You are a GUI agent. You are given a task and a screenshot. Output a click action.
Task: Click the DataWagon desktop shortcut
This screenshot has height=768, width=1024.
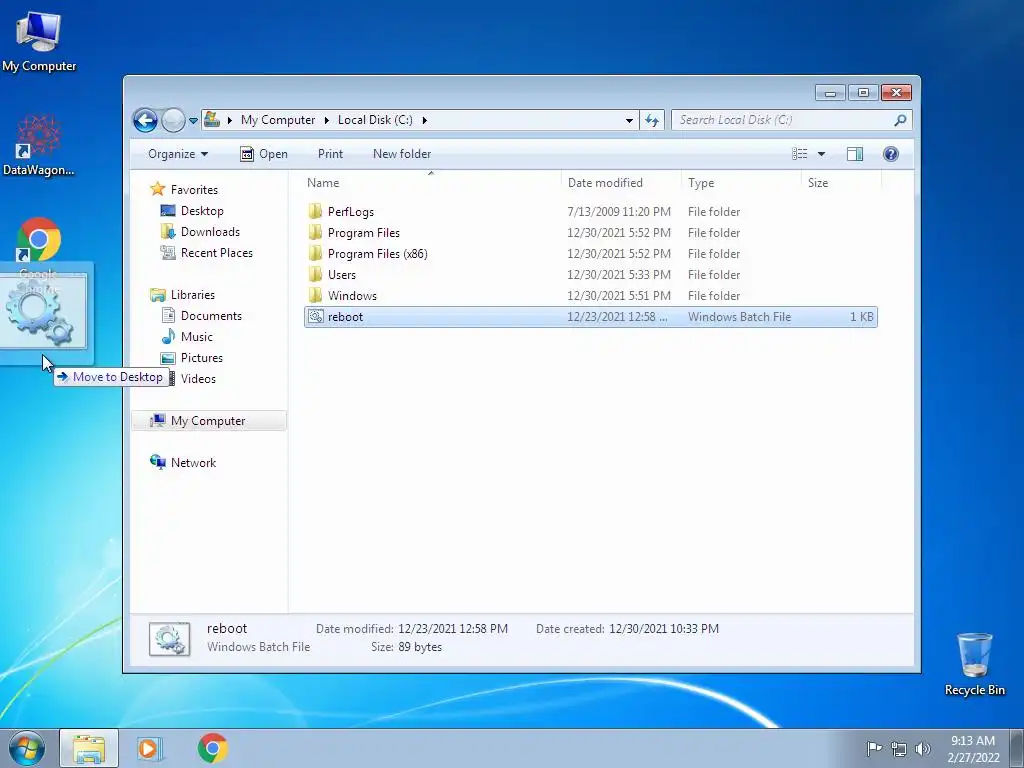(x=39, y=145)
